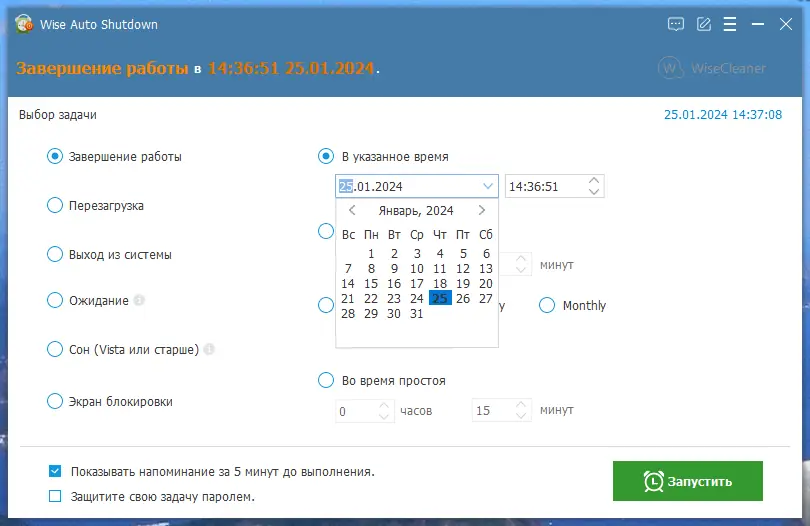
Task: Choose the Выход из системы task
Action: [55, 254]
